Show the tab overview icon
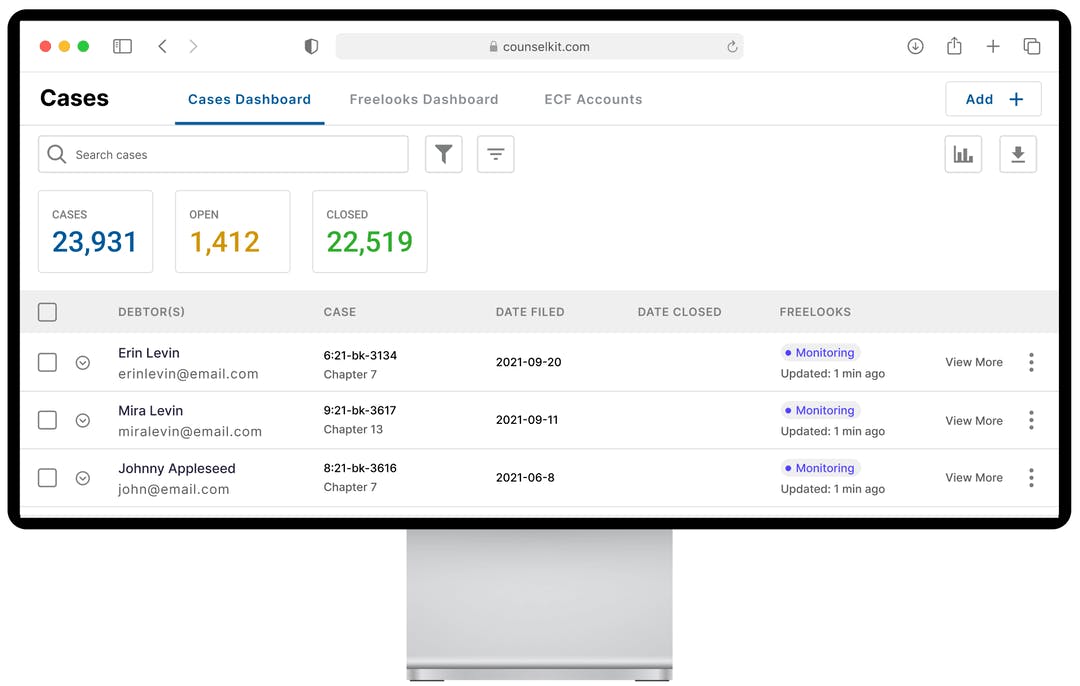 point(1031,46)
